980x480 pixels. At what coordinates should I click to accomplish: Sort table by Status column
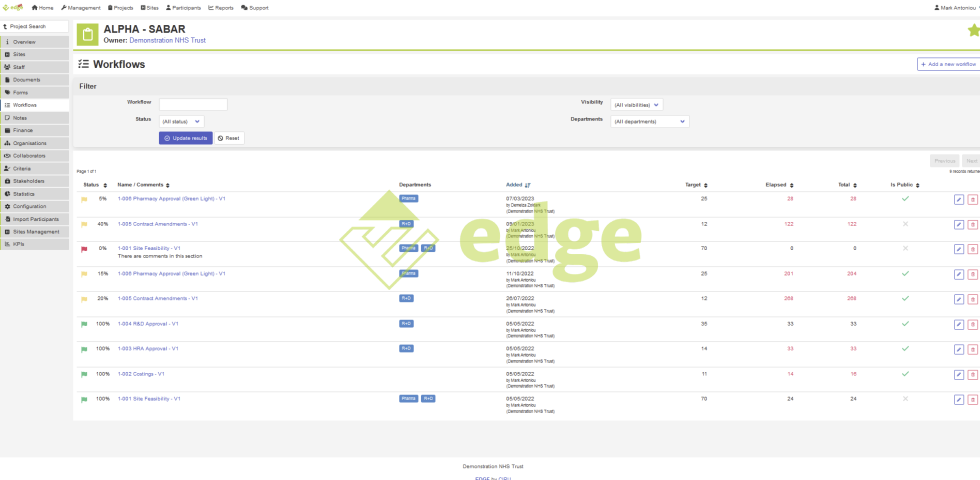coord(96,185)
